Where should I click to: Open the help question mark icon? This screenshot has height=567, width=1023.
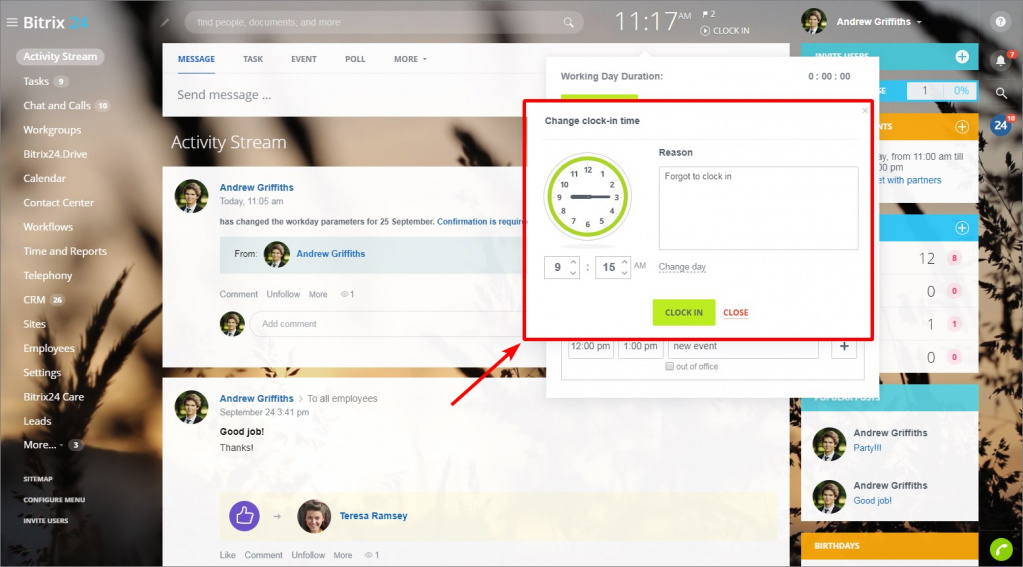click(x=1000, y=22)
